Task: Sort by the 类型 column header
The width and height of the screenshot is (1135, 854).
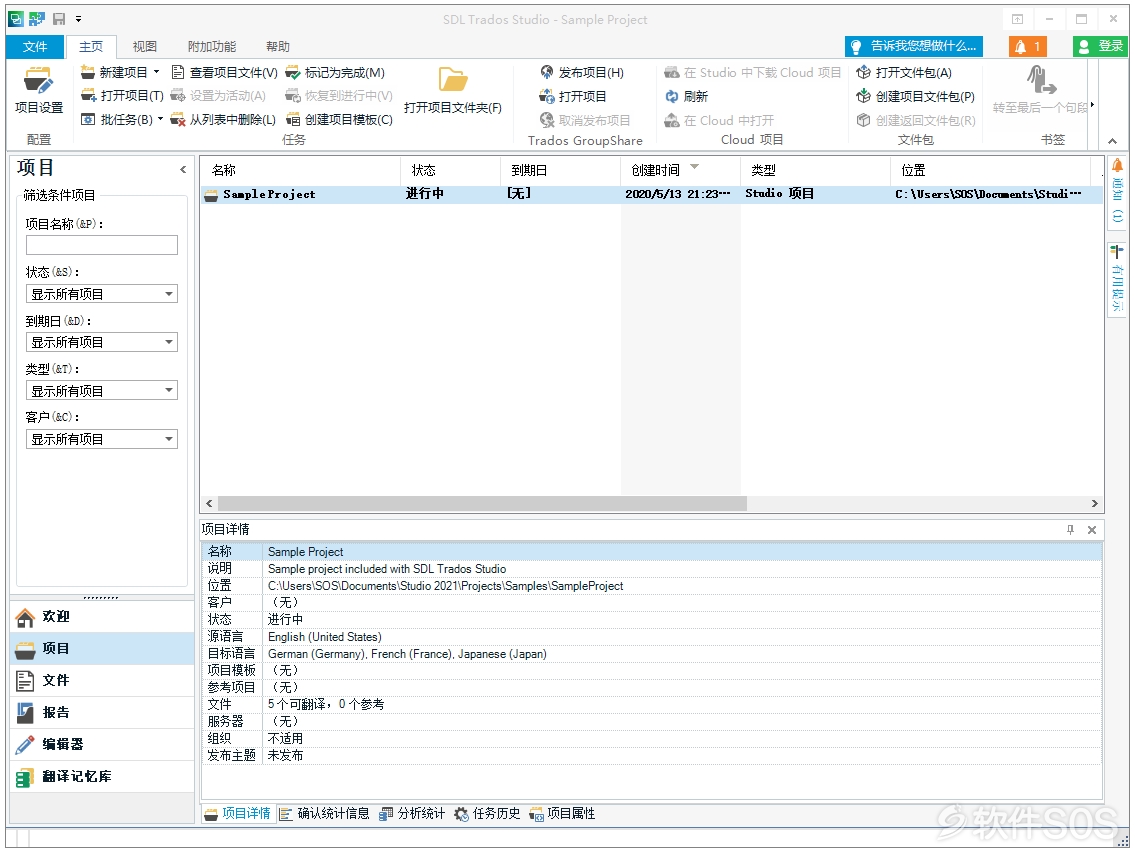Action: point(816,170)
